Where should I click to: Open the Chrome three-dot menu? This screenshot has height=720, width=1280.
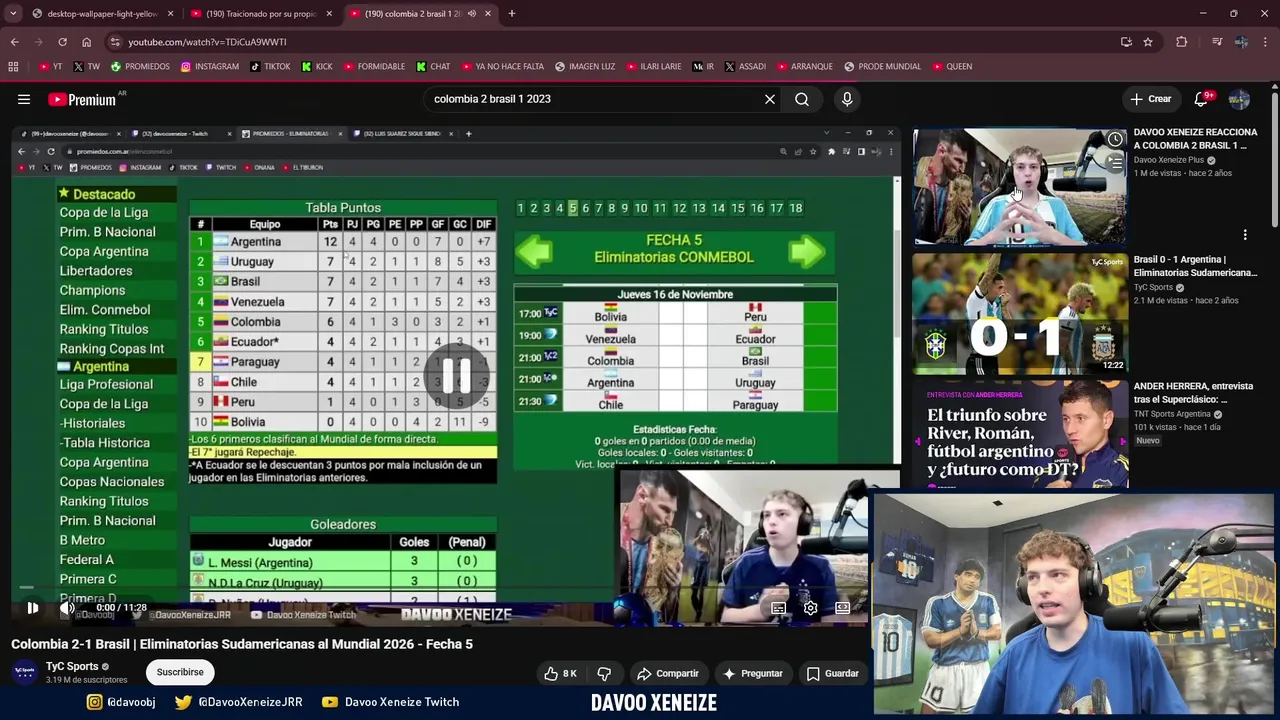1266,42
